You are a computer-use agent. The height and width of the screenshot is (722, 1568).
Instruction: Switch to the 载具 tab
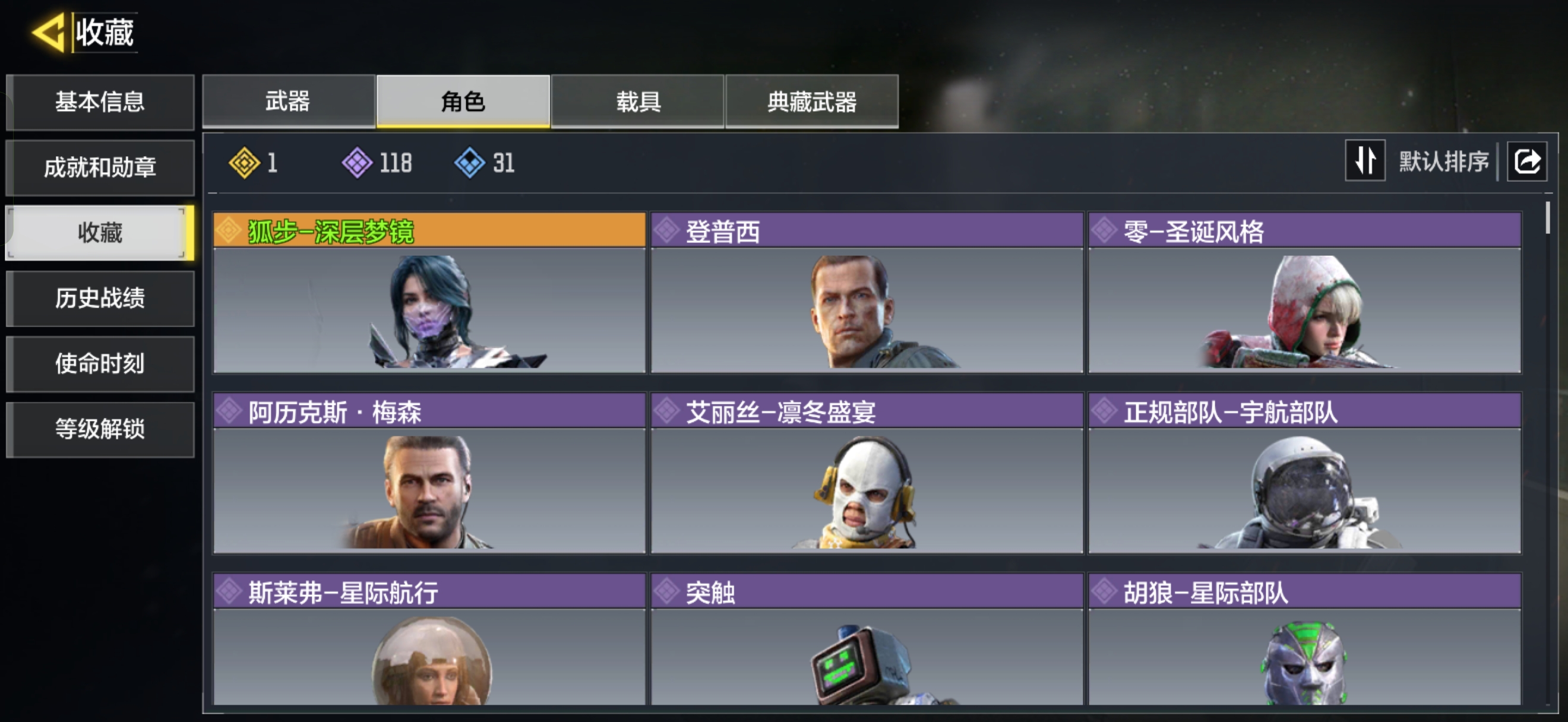coord(638,102)
